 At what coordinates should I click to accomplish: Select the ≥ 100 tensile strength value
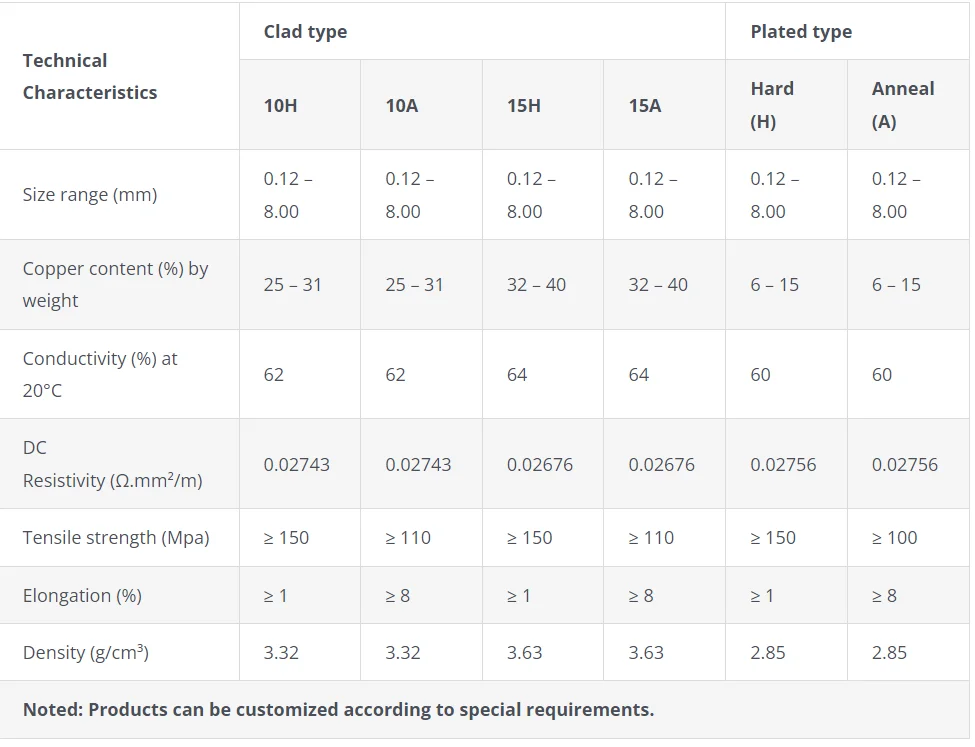tap(894, 538)
